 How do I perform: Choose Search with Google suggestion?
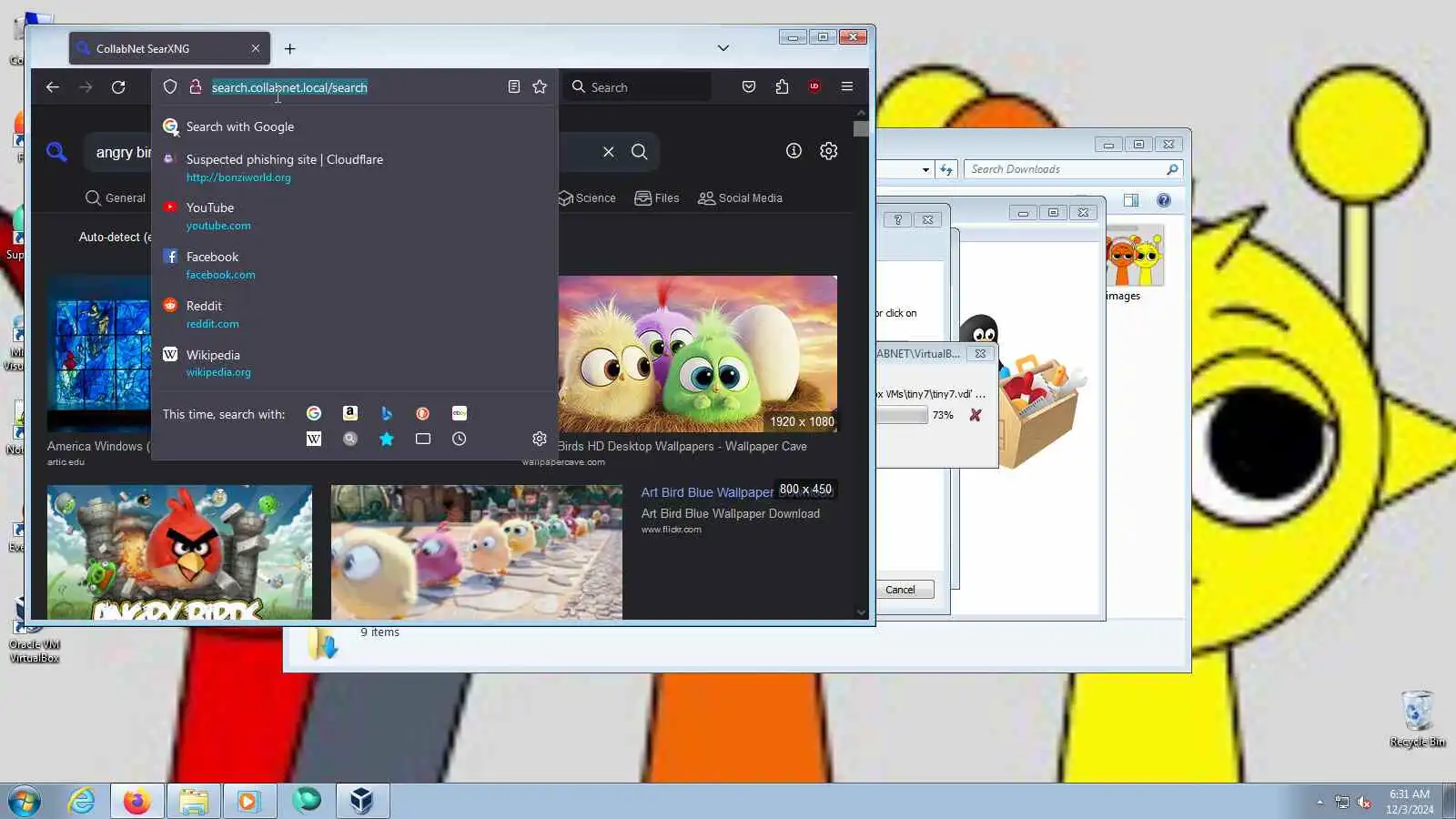pos(354,127)
